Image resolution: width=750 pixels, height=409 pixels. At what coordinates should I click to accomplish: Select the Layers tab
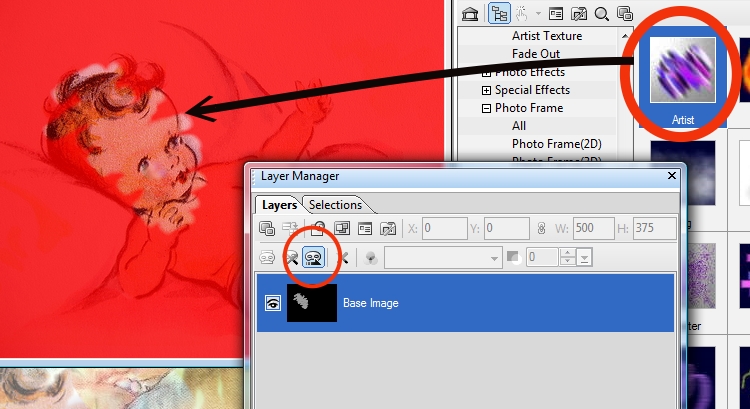(279, 205)
